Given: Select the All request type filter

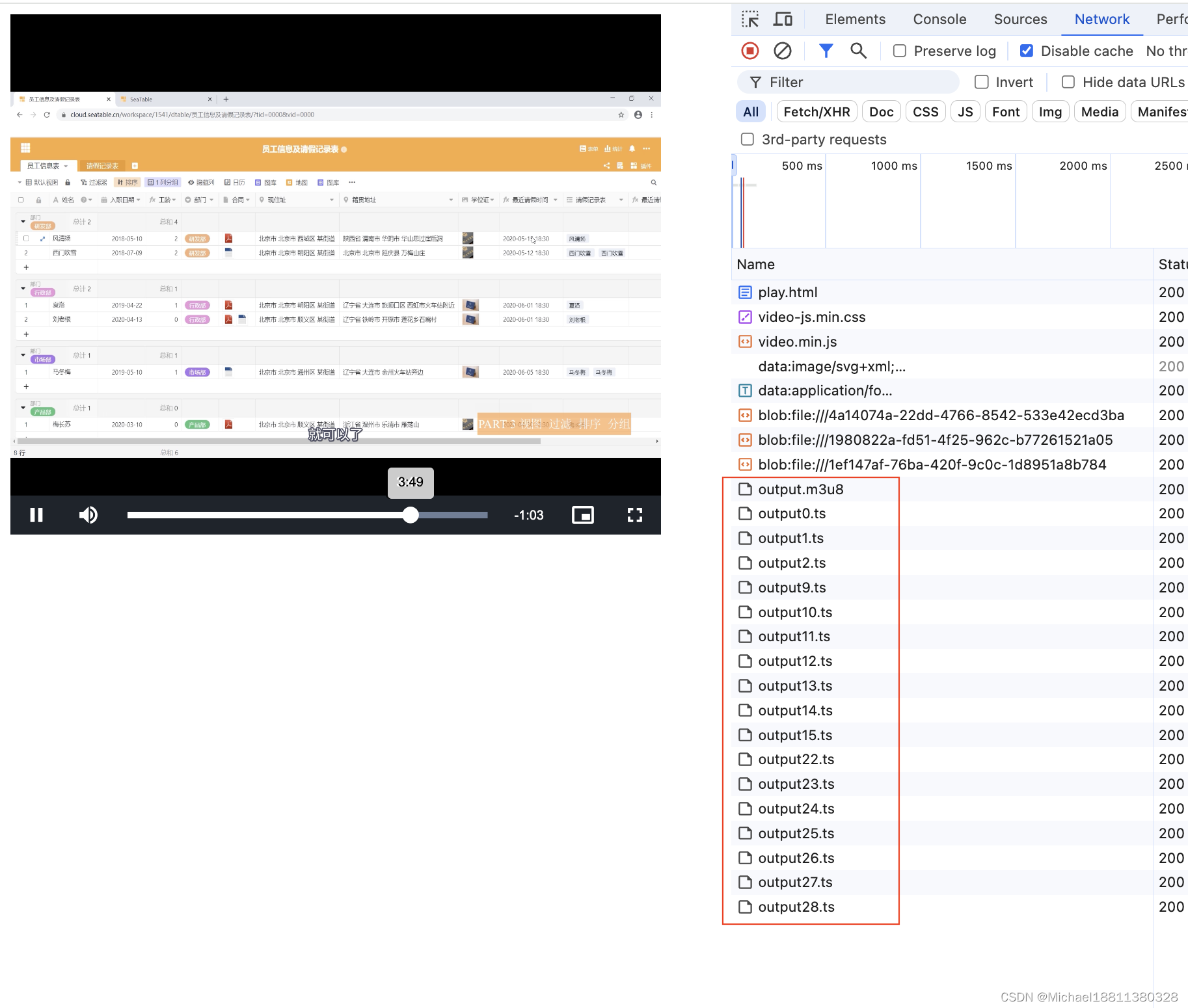Looking at the screenshot, I should (x=751, y=112).
